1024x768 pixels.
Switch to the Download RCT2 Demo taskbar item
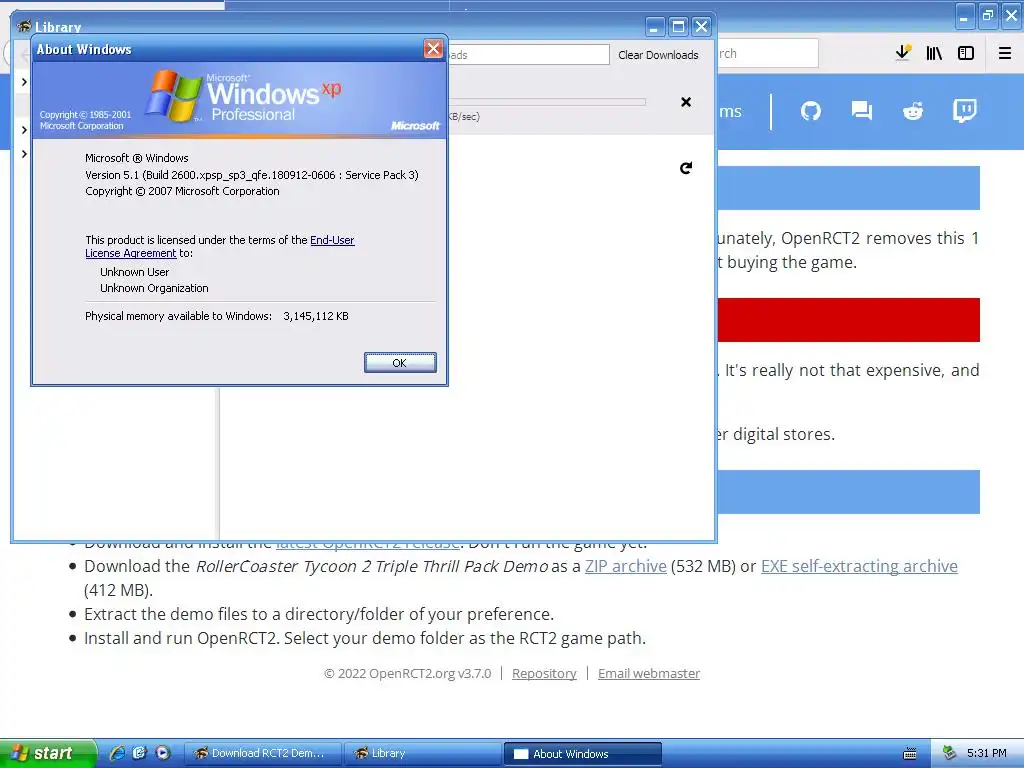point(263,753)
